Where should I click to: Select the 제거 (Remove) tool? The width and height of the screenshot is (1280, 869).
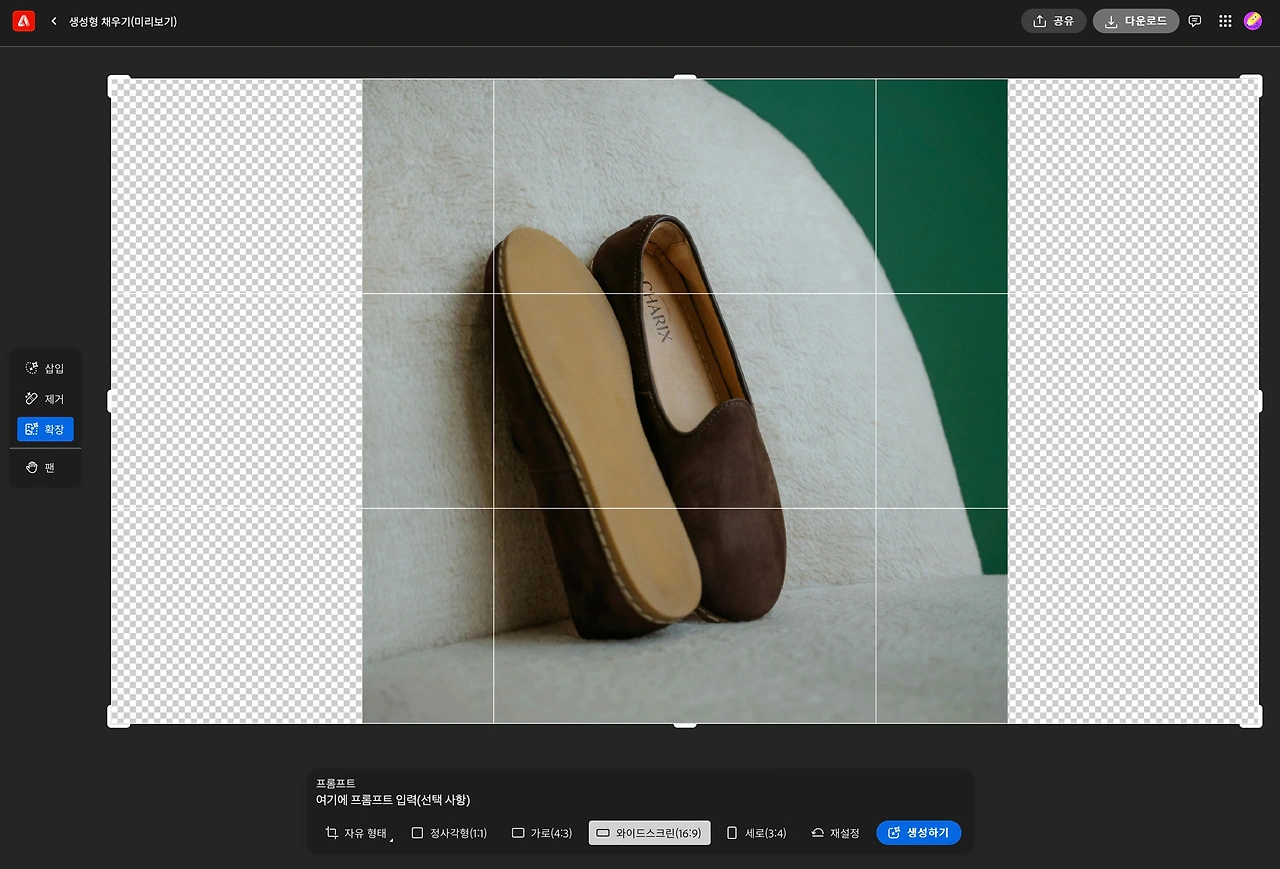45,399
